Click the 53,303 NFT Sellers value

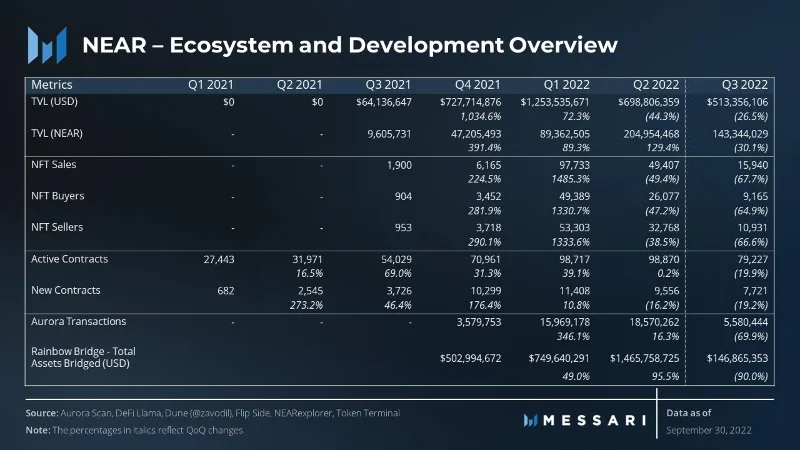pyautogui.click(x=574, y=228)
